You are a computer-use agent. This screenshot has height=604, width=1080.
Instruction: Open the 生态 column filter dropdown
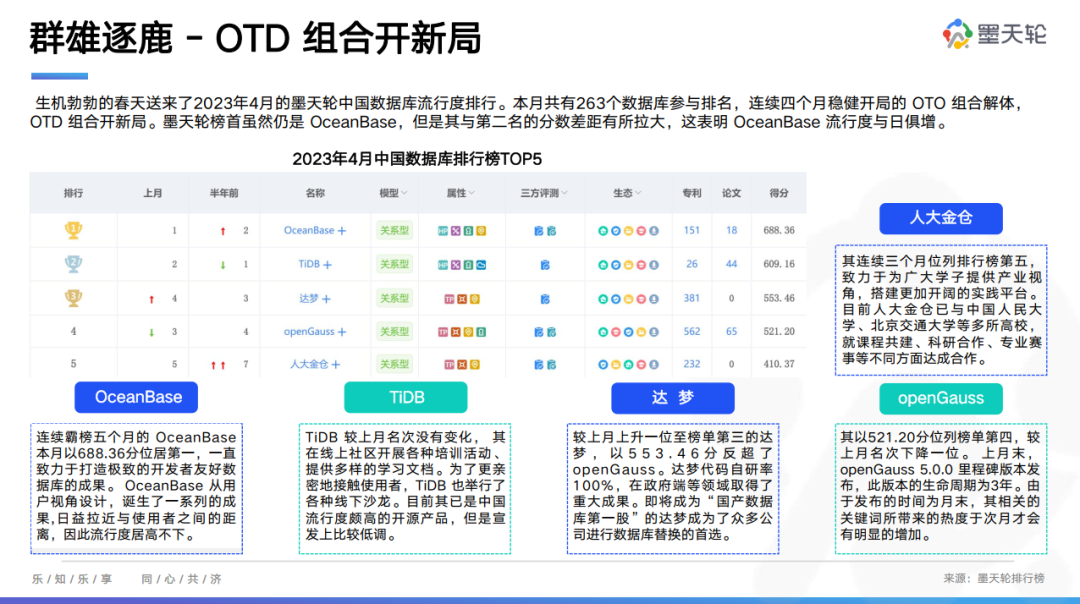638,194
